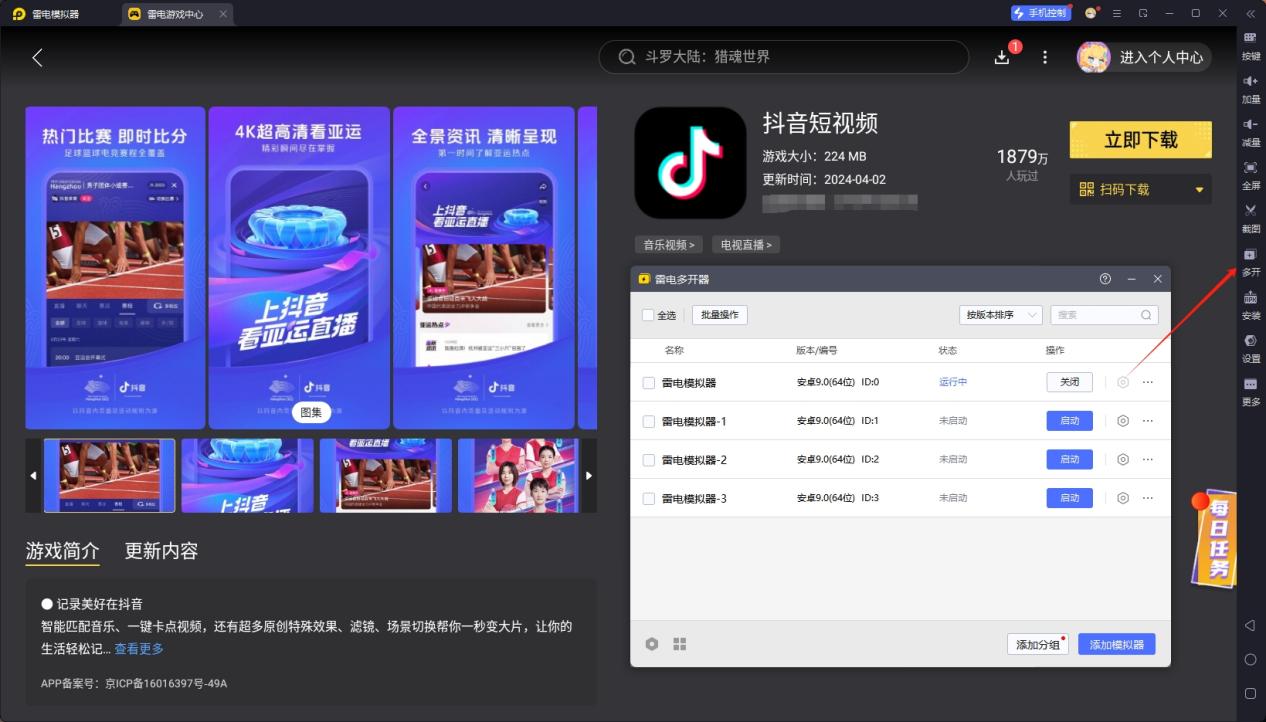
Task: Click the top search box 斗罗大陆：猎魂世界
Action: [x=784, y=57]
